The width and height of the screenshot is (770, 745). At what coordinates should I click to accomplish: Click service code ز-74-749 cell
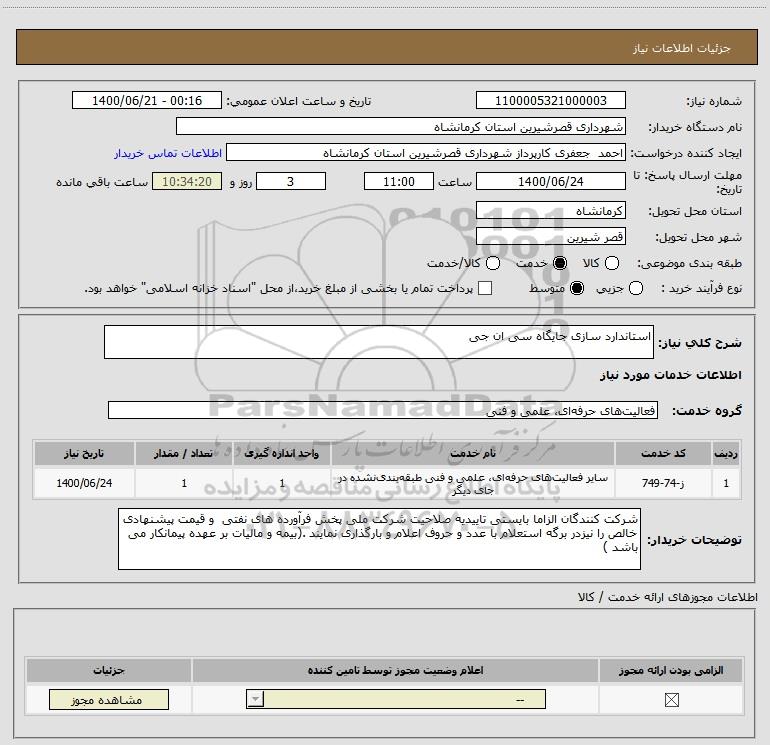click(663, 483)
